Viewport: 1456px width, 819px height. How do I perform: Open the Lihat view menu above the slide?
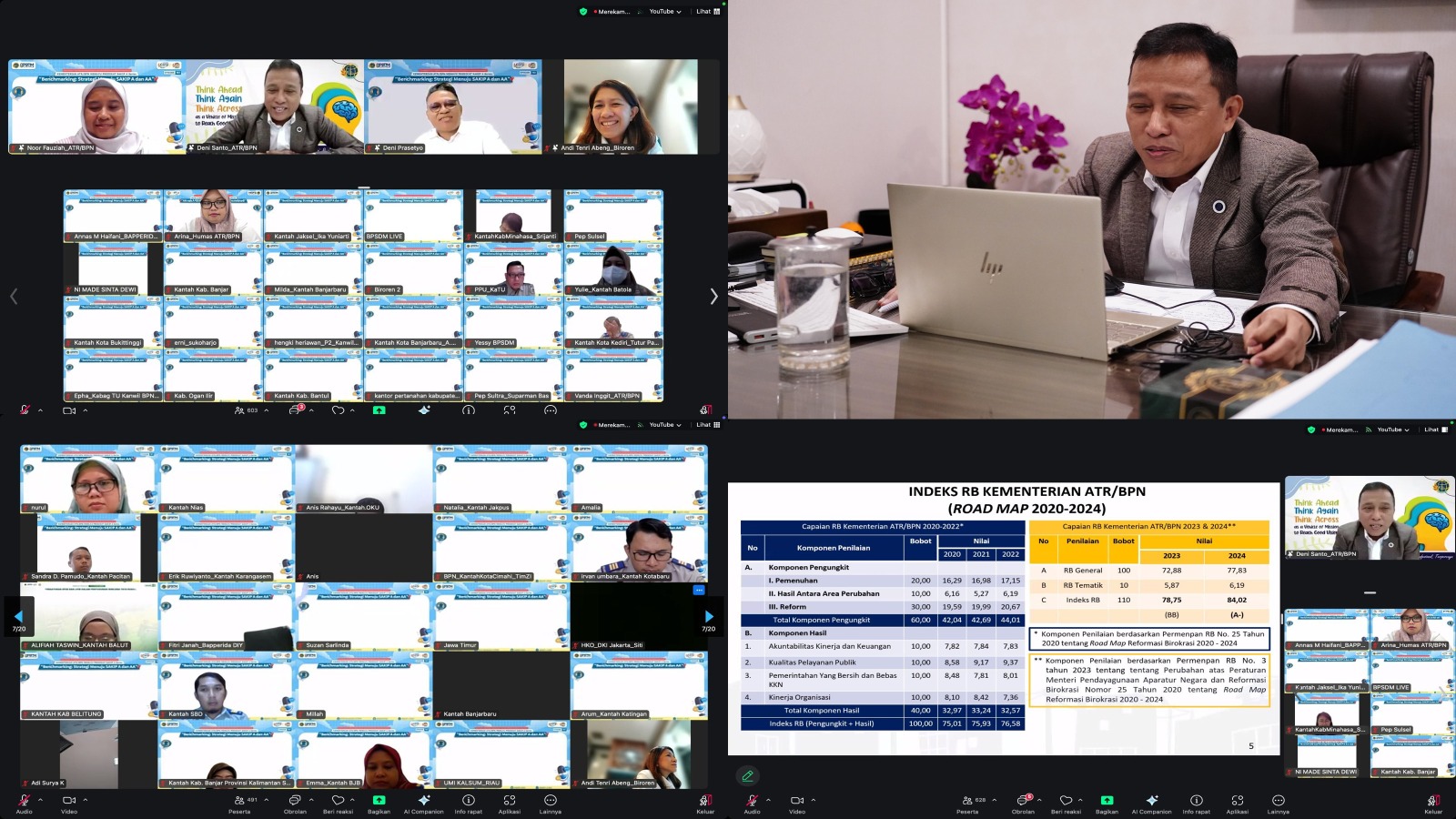coord(1435,430)
